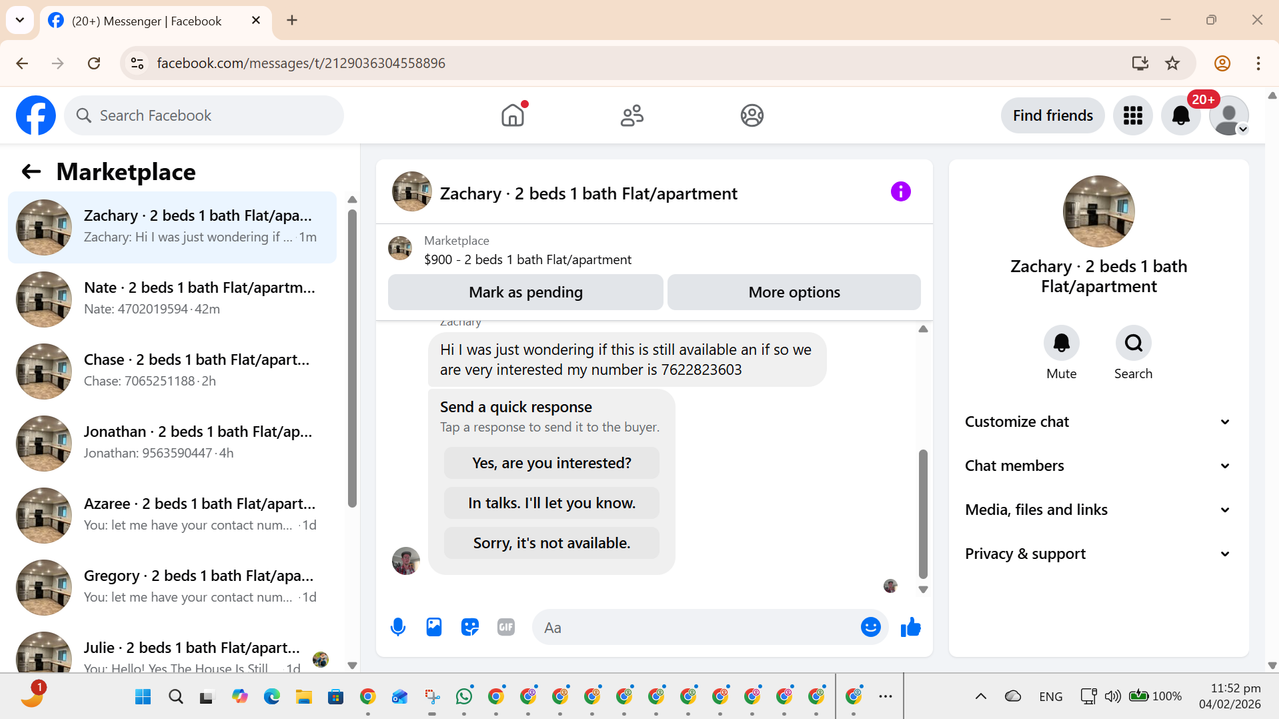Open File Explorer from the taskbar
The height and width of the screenshot is (719, 1279).
303,696
